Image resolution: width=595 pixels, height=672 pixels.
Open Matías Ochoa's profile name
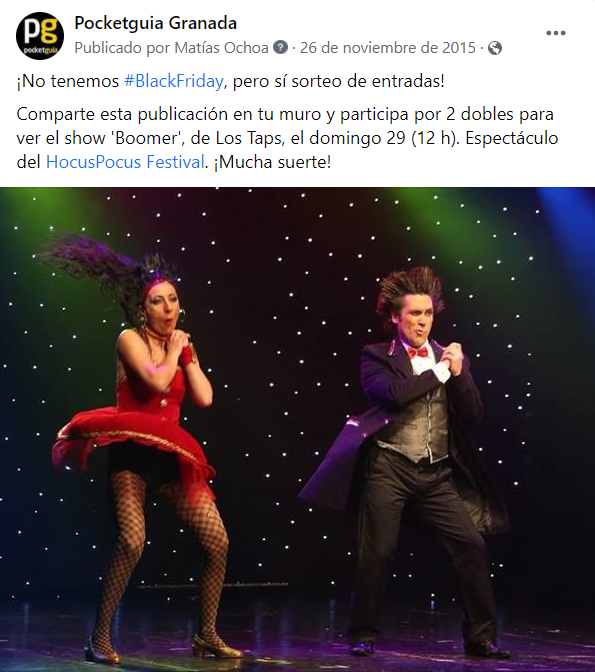(x=221, y=48)
